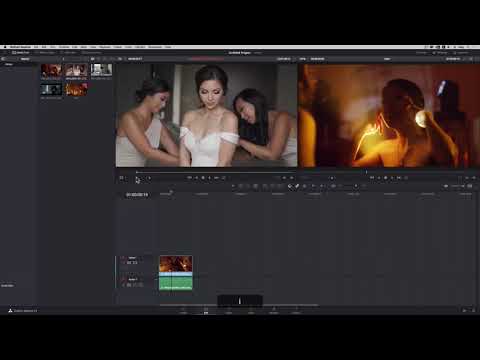Open project settings gear at bottom right
This screenshot has width=480, height=360.
472,310
